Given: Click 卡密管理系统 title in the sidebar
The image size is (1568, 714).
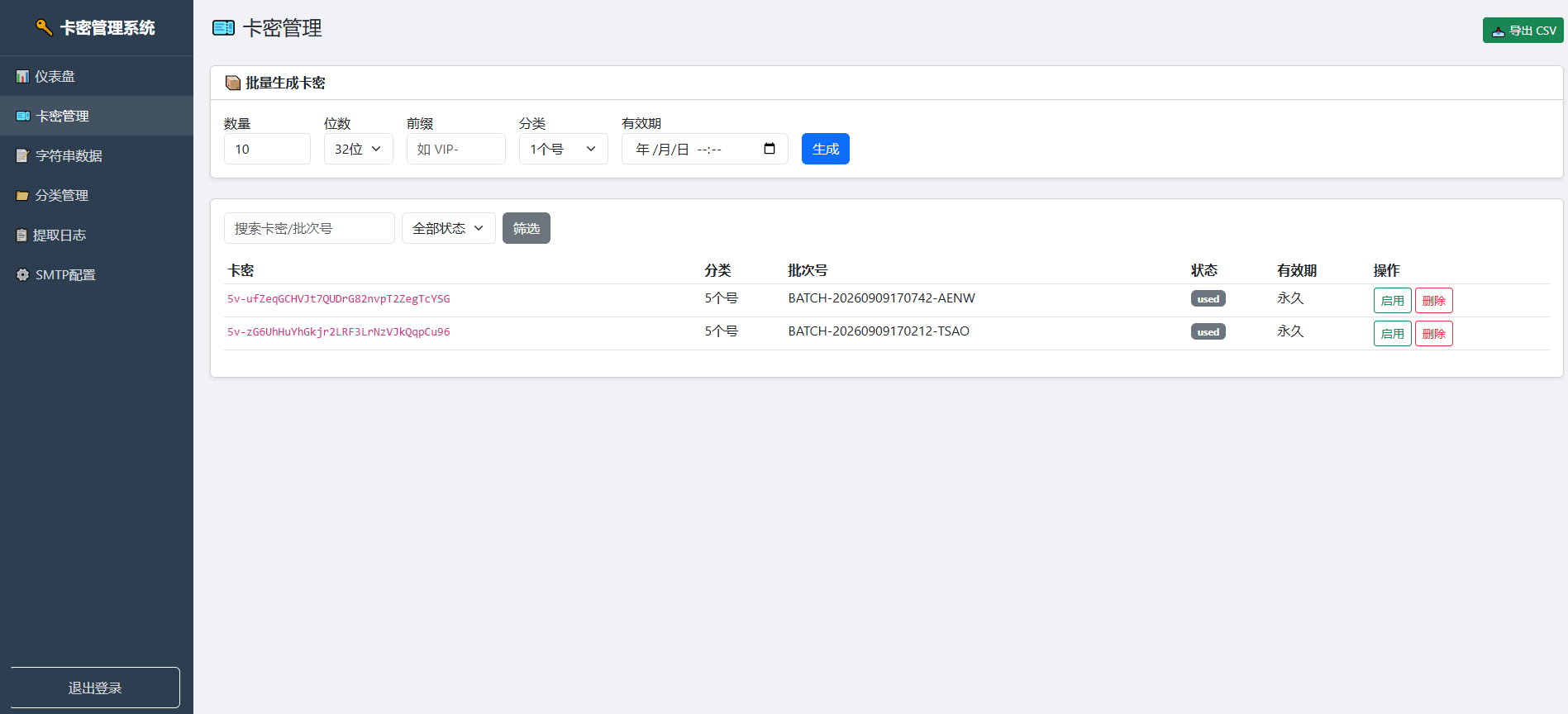Looking at the screenshot, I should pyautogui.click(x=107, y=27).
